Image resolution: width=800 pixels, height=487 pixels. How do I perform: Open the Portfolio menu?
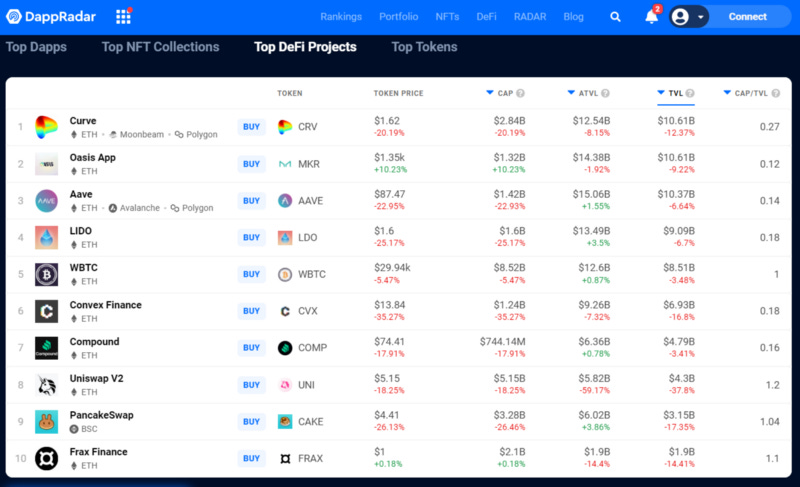pyautogui.click(x=398, y=17)
